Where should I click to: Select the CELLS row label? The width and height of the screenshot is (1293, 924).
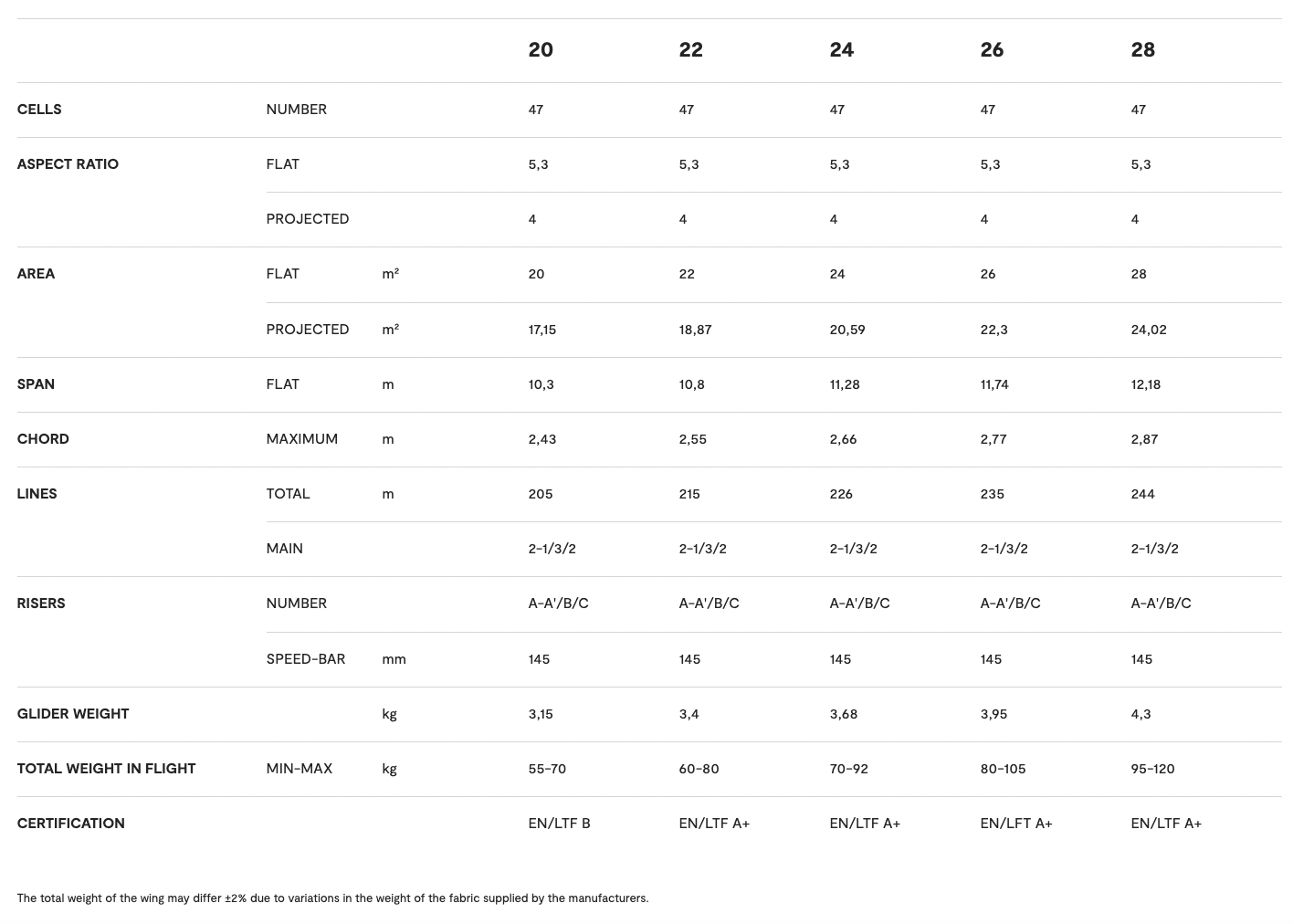(39, 110)
